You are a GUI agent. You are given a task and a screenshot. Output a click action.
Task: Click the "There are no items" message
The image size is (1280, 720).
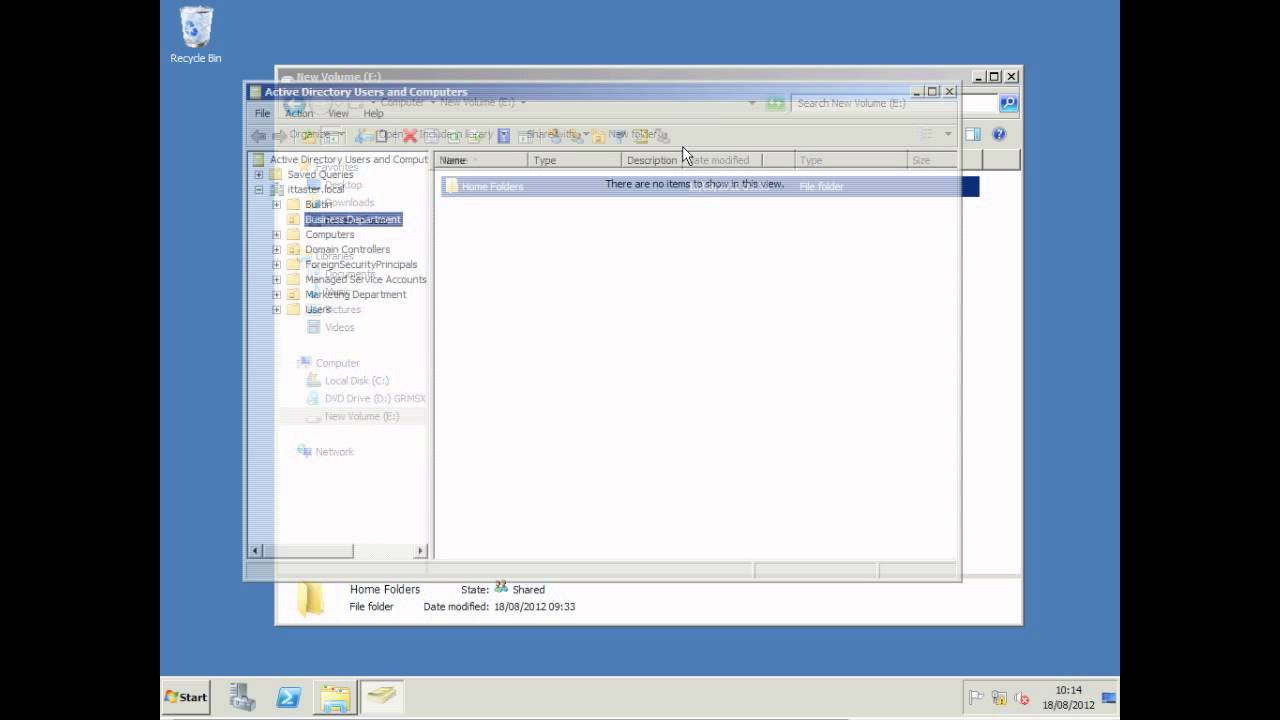click(x=694, y=184)
